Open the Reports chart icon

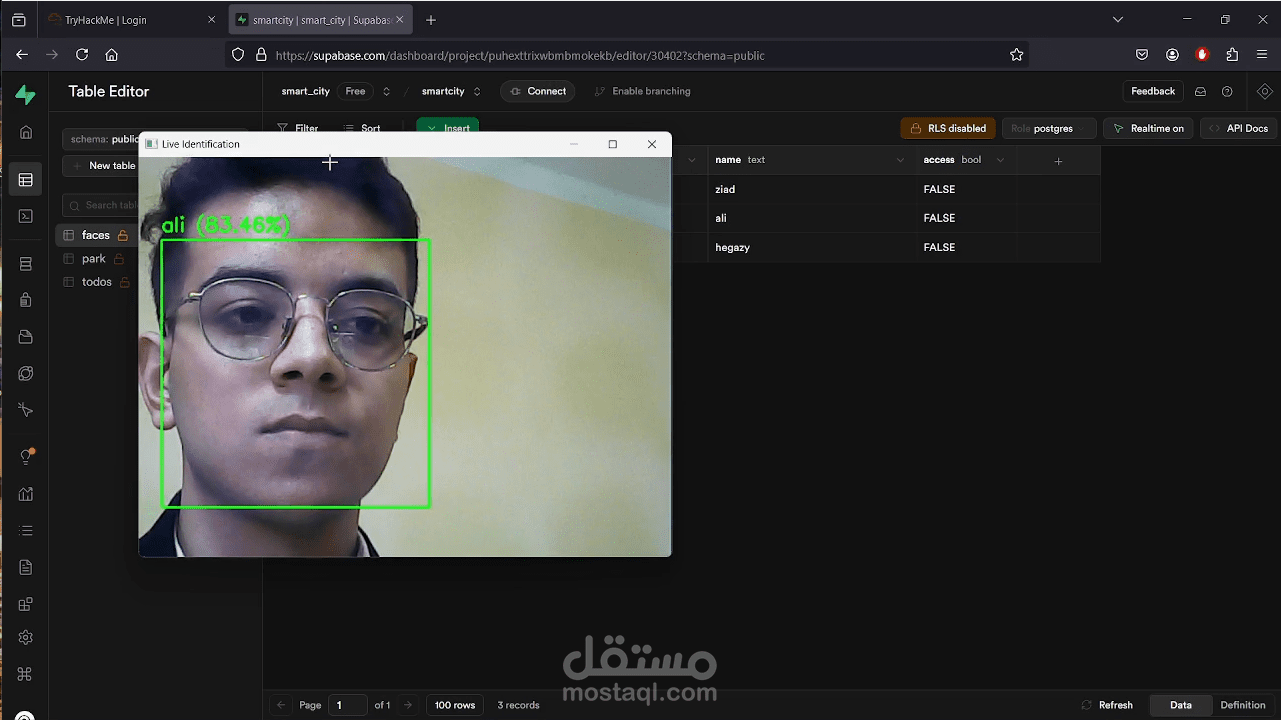26,494
